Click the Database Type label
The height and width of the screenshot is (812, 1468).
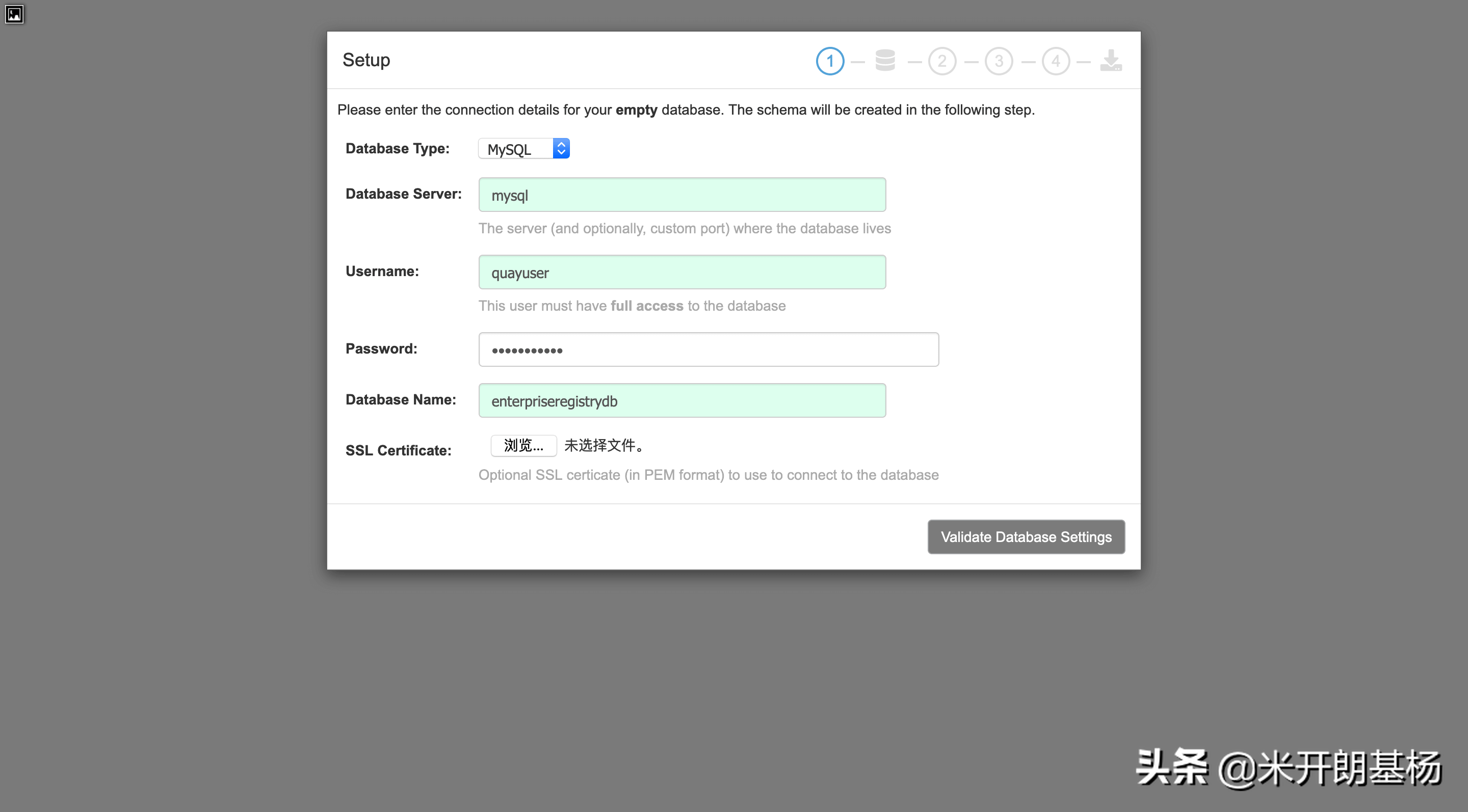[x=397, y=149]
